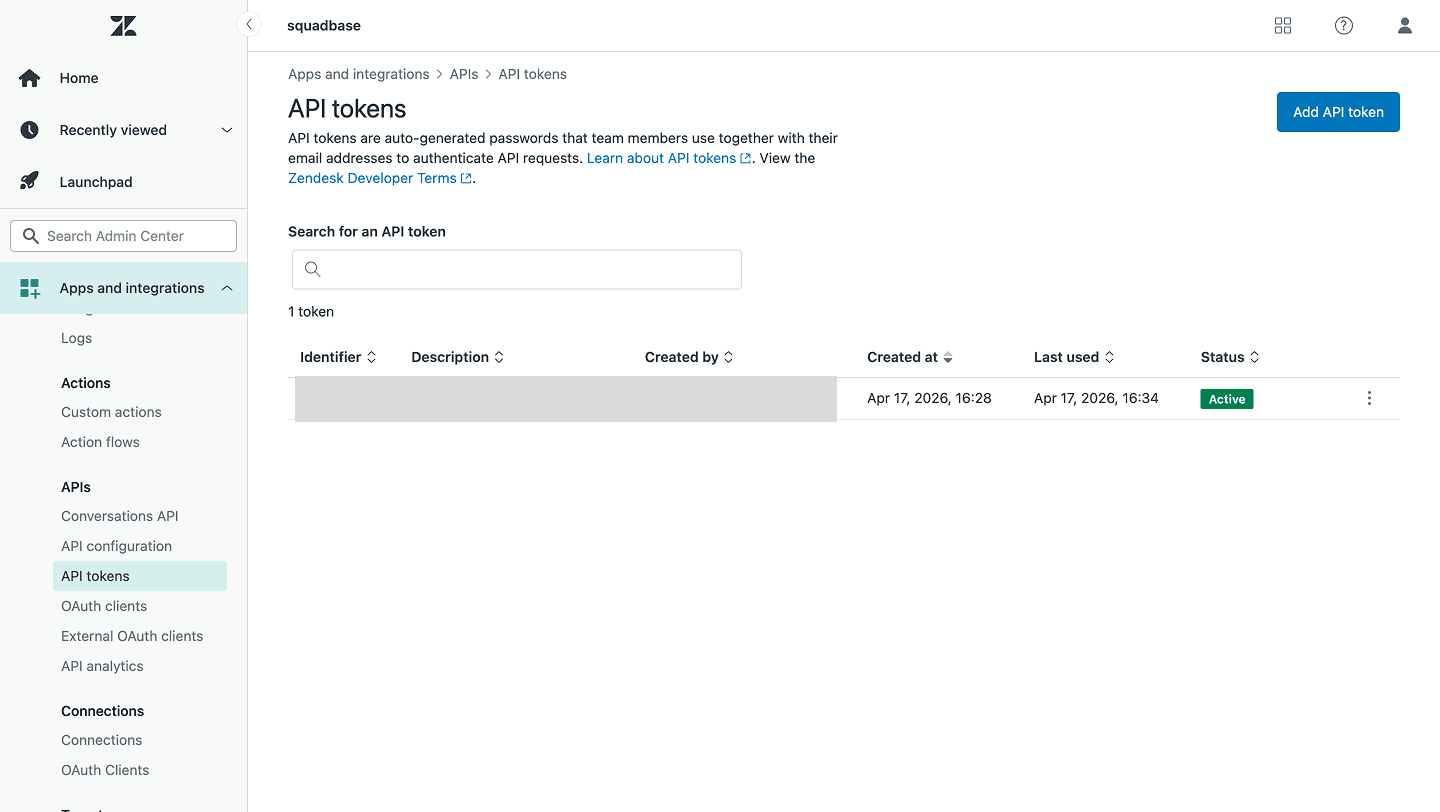Click the Recently viewed clock icon
This screenshot has height=812, width=1440.
pos(29,129)
